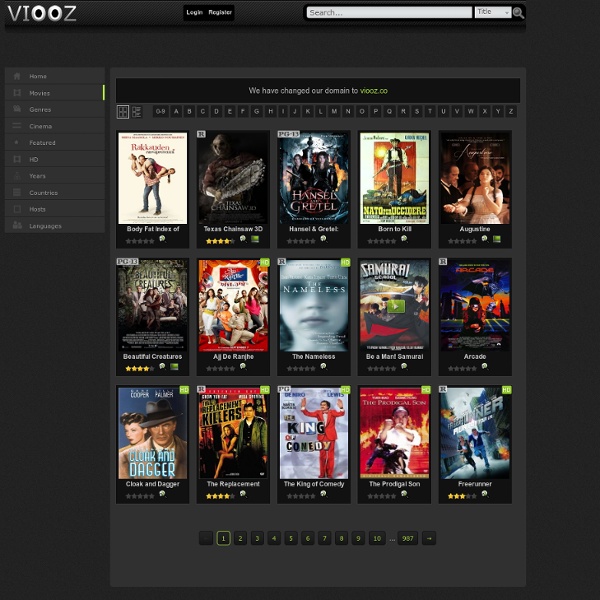The image size is (600, 600).
Task: Click the Home sidebar icon
Action: point(17,76)
